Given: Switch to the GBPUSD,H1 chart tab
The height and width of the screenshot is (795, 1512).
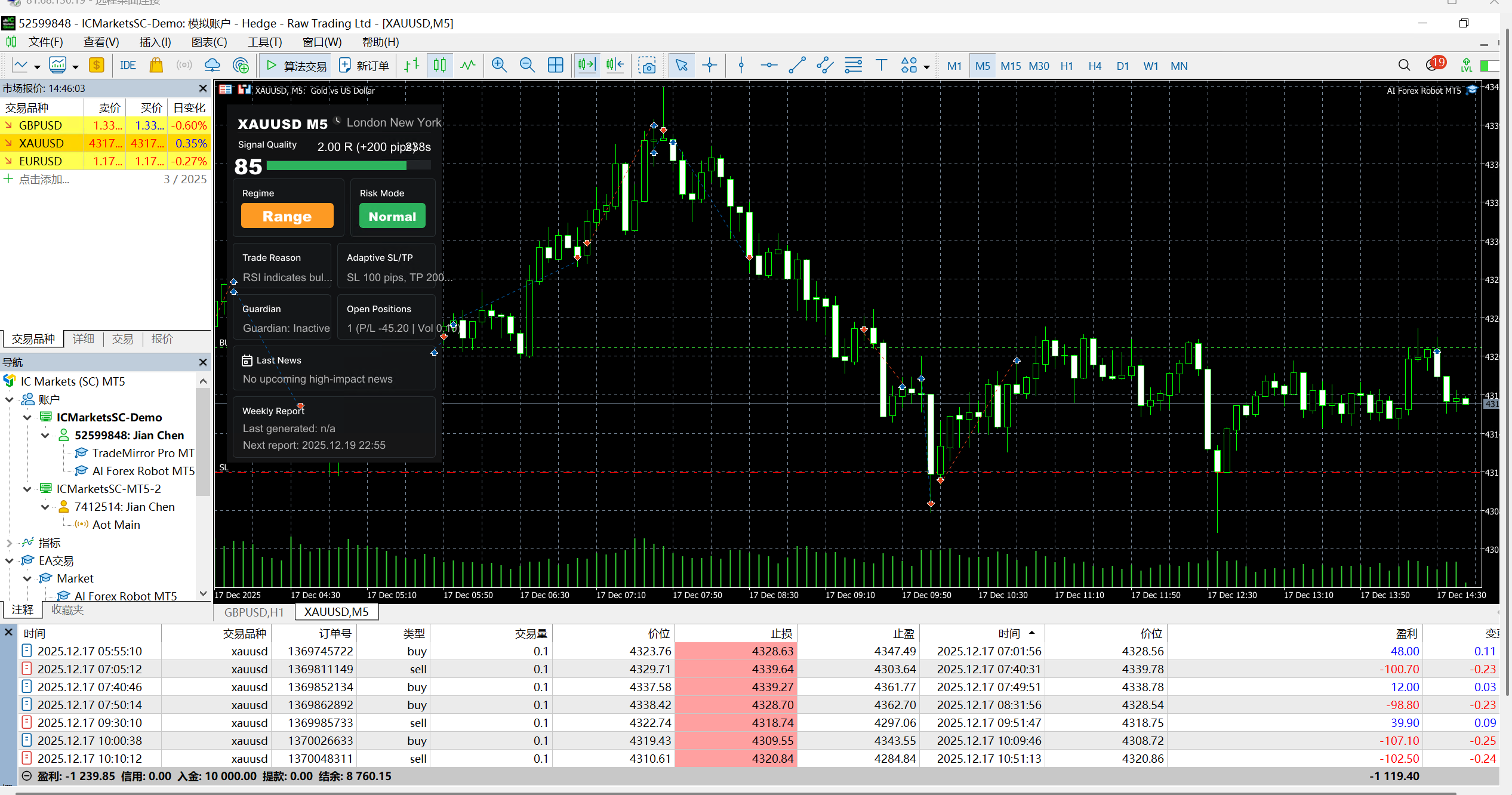Looking at the screenshot, I should pos(254,612).
